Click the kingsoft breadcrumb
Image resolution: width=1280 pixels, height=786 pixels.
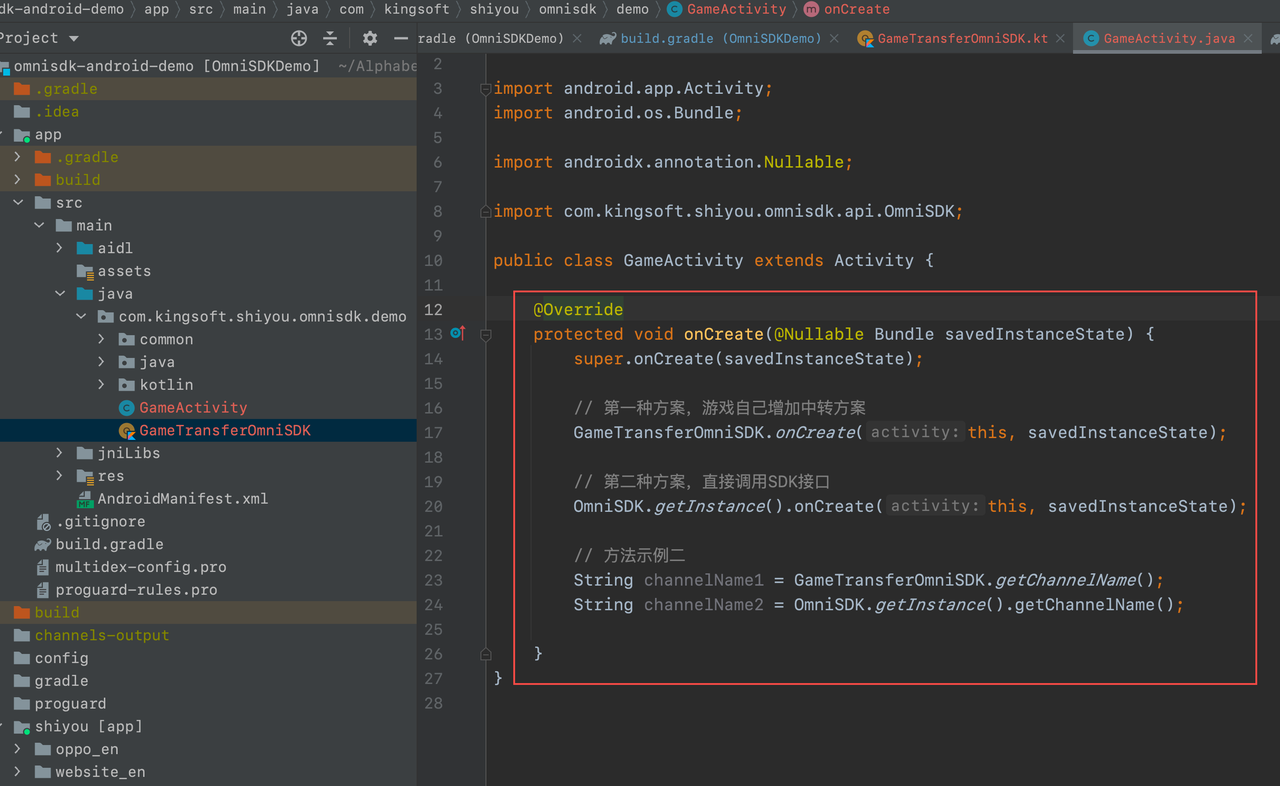point(417,9)
